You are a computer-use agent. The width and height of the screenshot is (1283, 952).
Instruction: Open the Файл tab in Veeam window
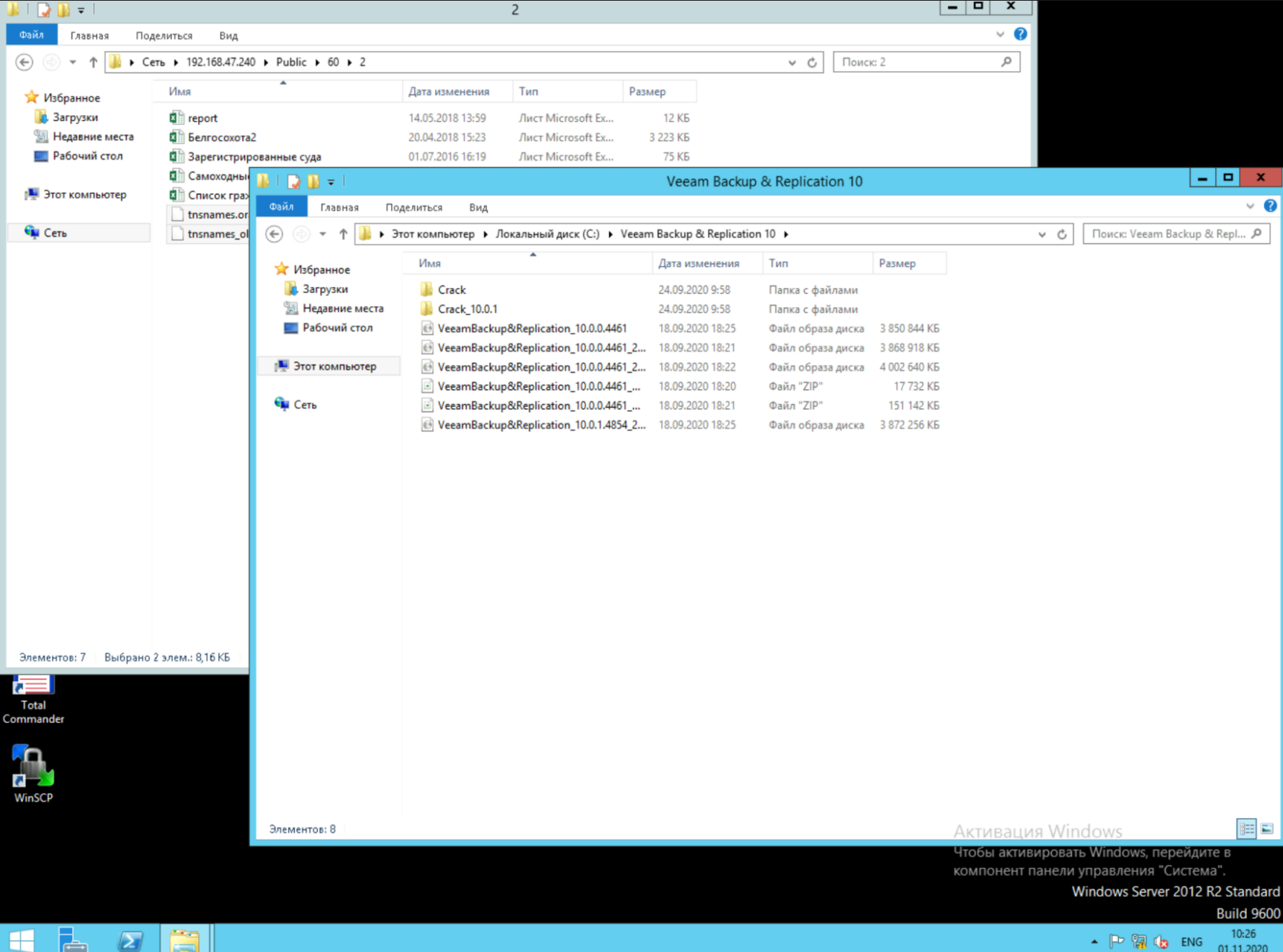[x=282, y=207]
